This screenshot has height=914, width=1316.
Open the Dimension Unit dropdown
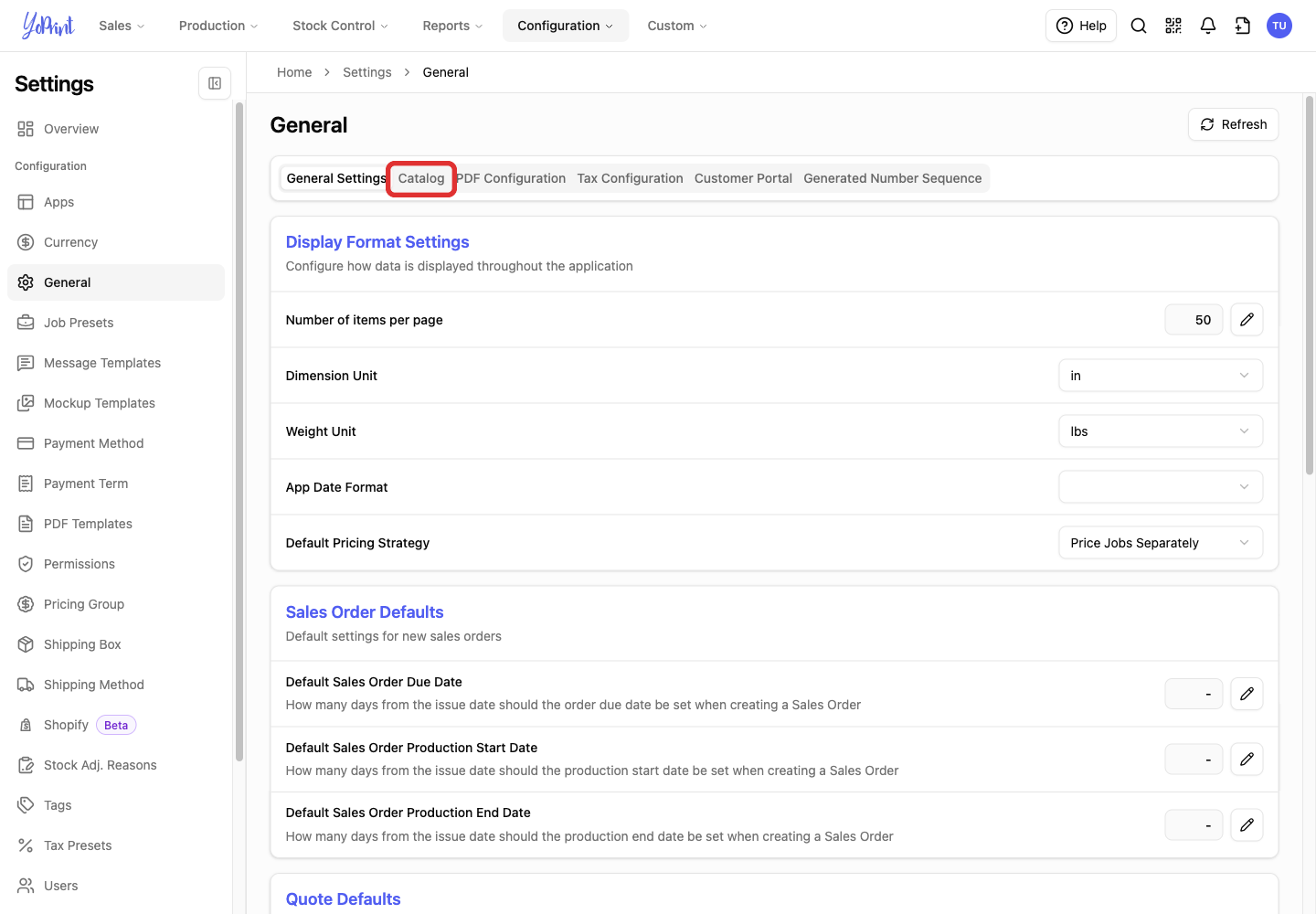[x=1161, y=376]
